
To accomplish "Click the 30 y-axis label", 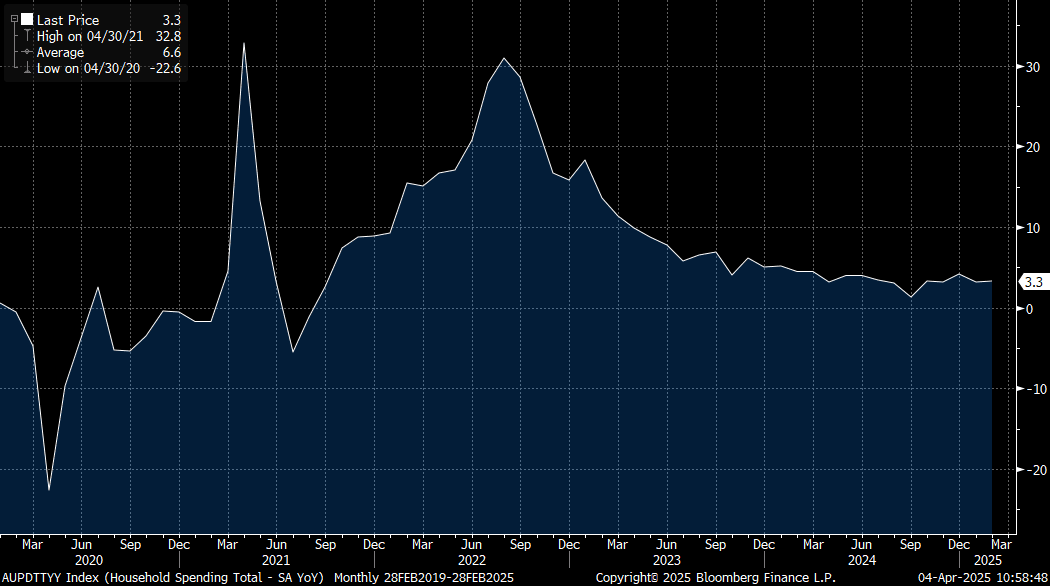I will tap(1033, 67).
